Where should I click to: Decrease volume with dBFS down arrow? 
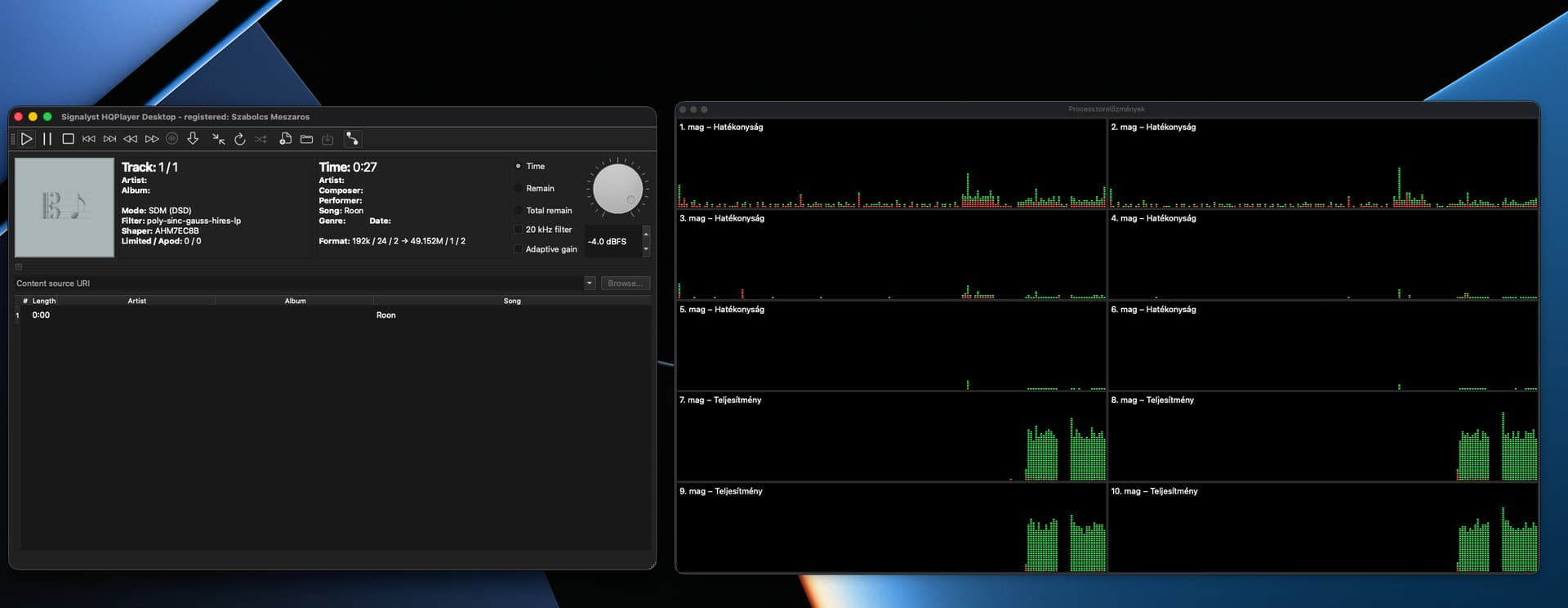(646, 248)
